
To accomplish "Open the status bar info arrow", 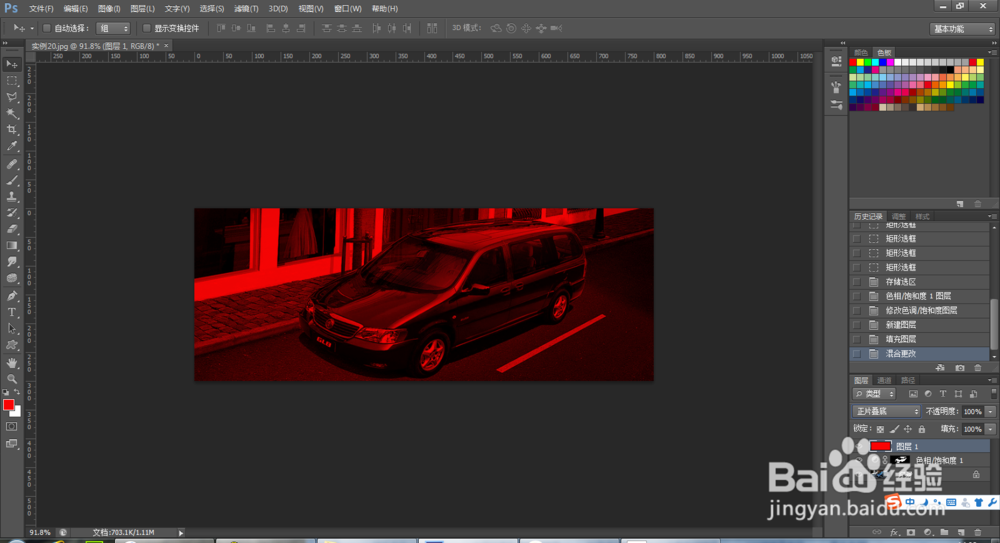I will pyautogui.click(x=181, y=532).
